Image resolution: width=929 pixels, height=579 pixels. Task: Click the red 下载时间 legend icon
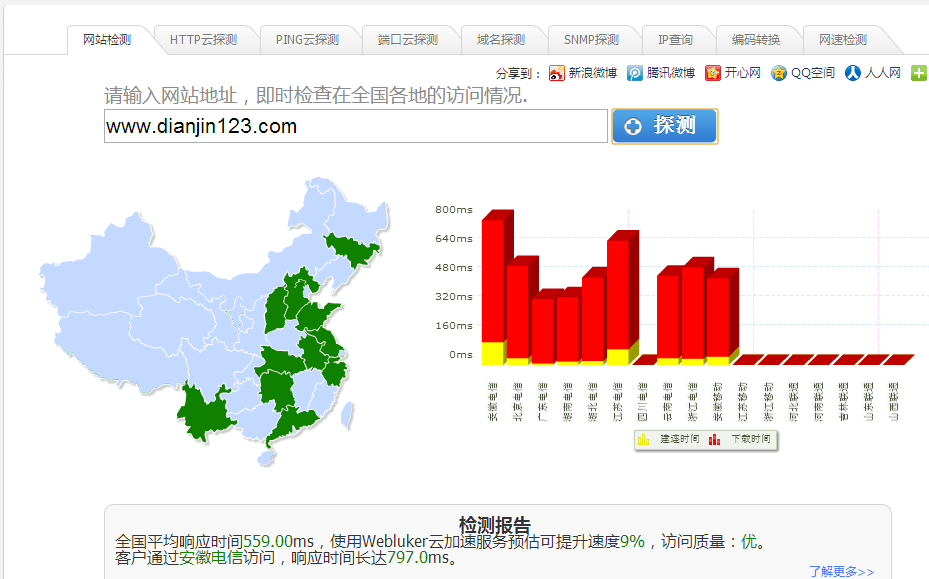point(715,439)
